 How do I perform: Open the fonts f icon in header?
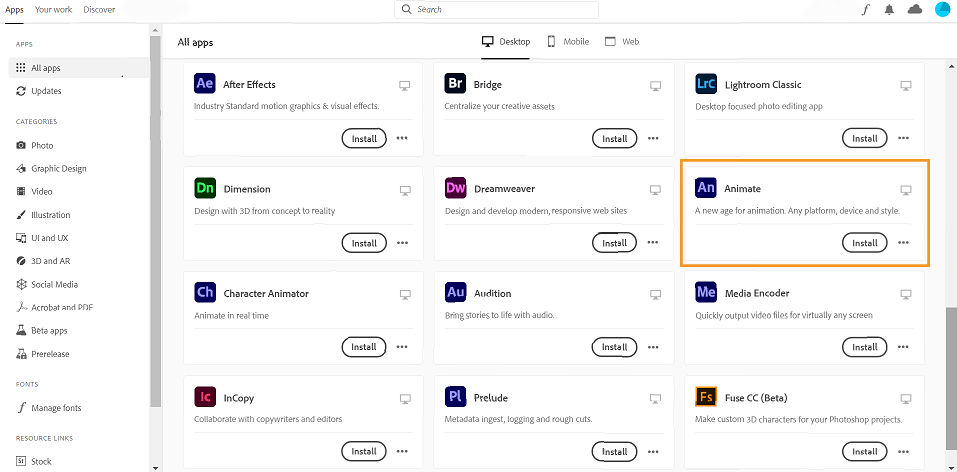tap(865, 10)
